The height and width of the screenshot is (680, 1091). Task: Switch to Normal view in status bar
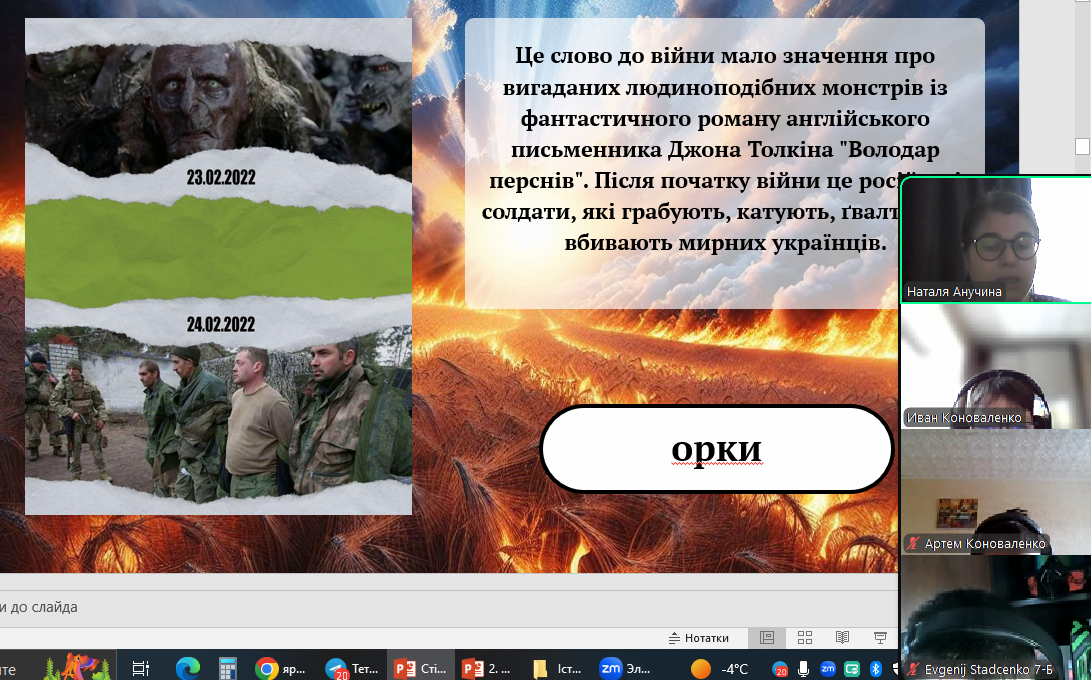(767, 638)
